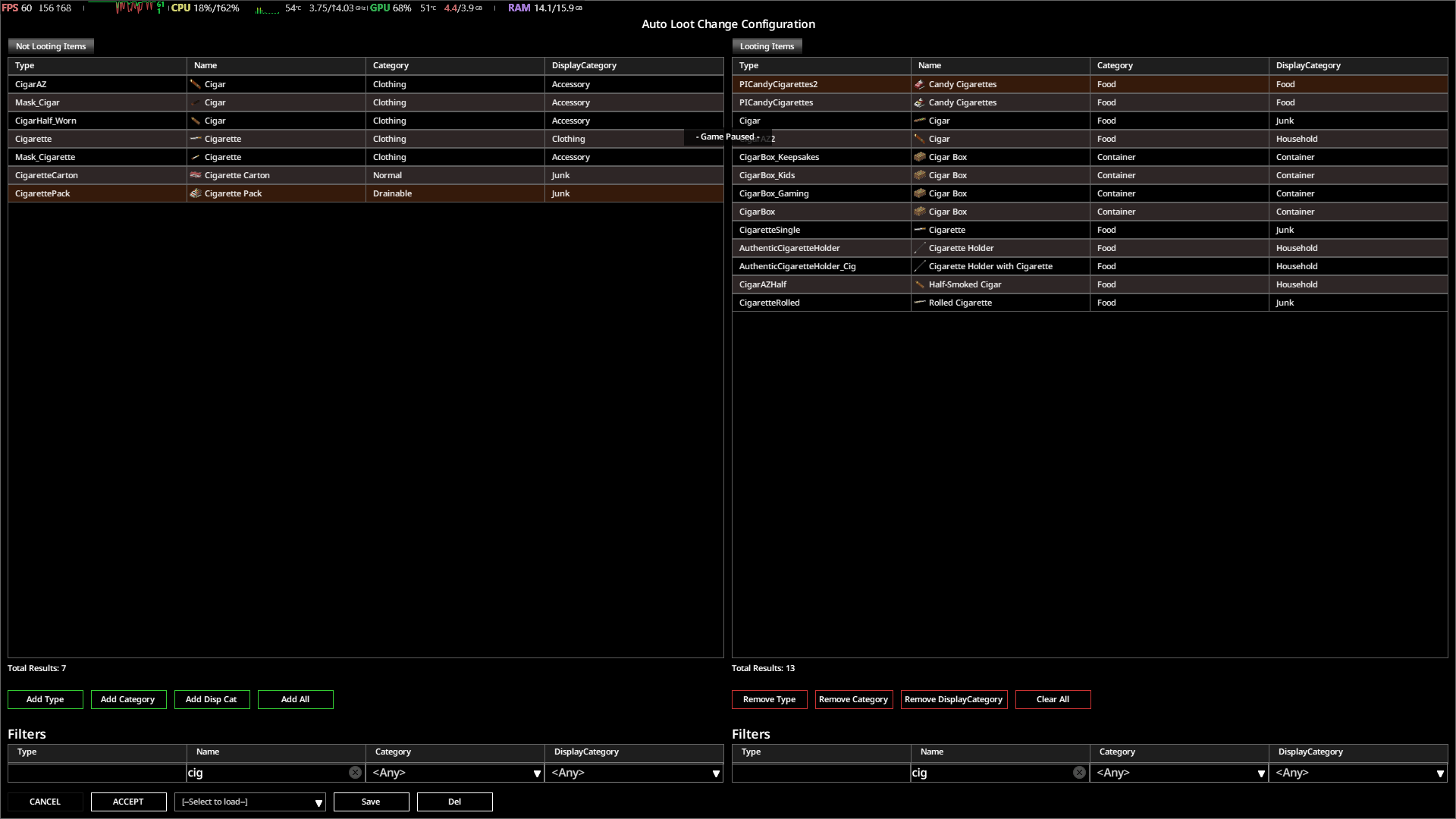
Task: Switch to Not Looting Items tab
Action: [51, 46]
